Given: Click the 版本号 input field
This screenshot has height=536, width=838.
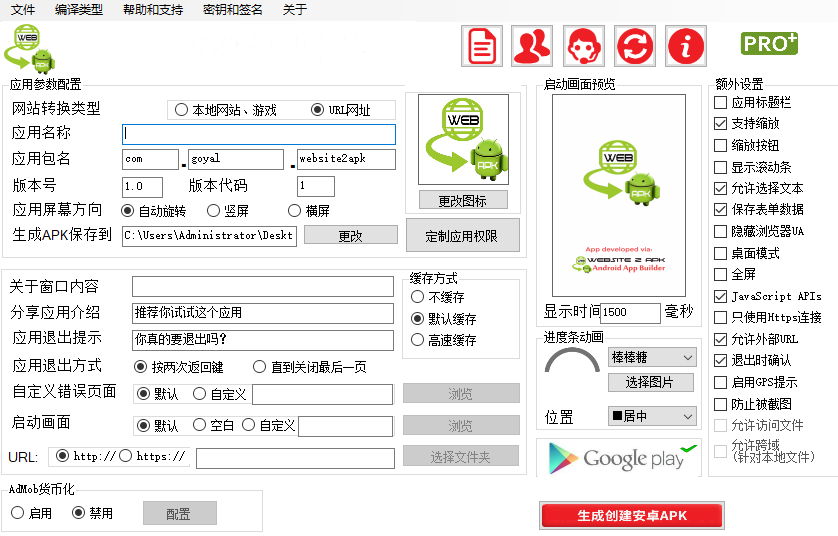Looking at the screenshot, I should tap(142, 187).
